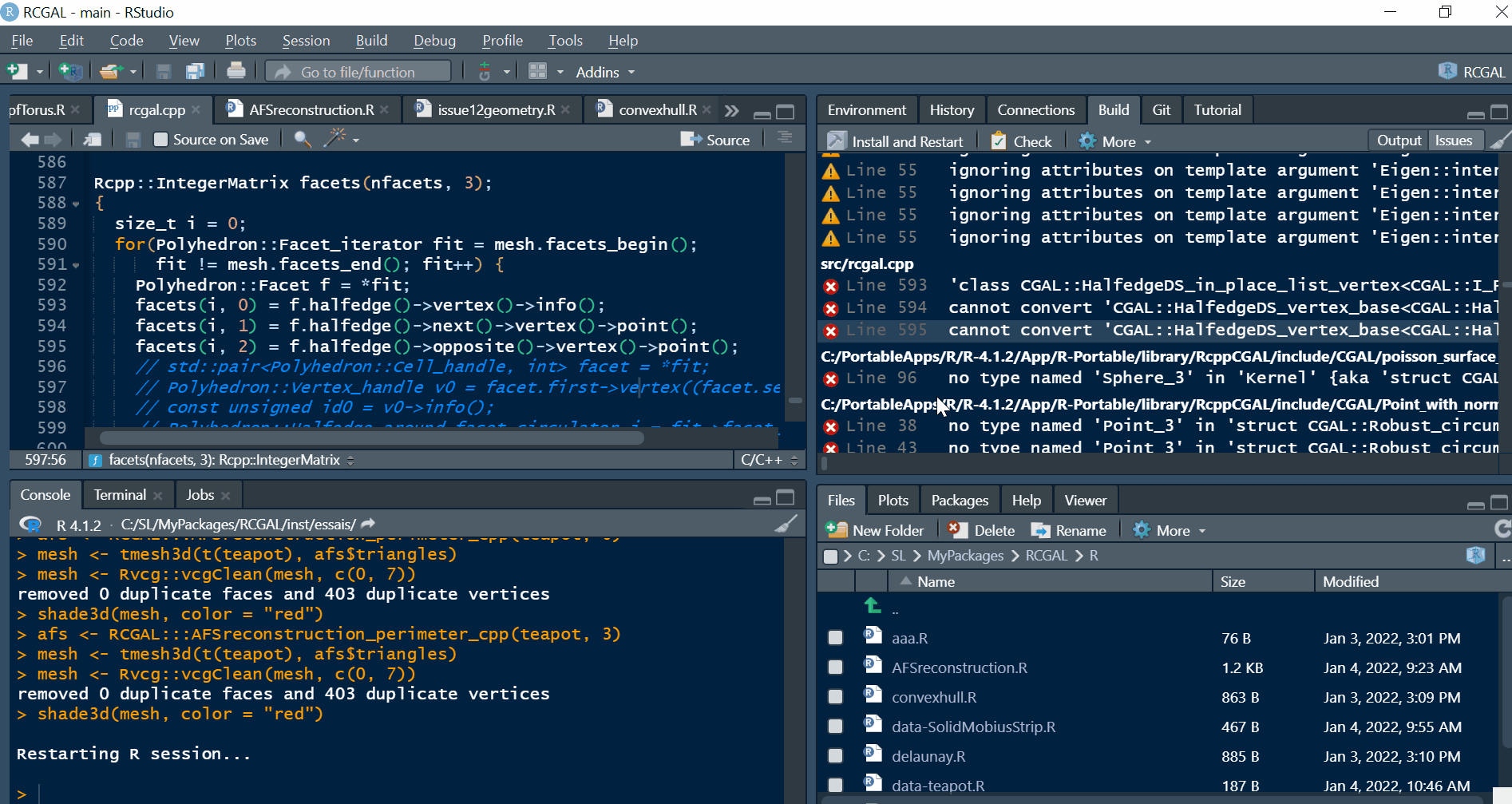Clear the console using the broom icon
Viewport: 1512px width, 804px height.
coord(786,524)
